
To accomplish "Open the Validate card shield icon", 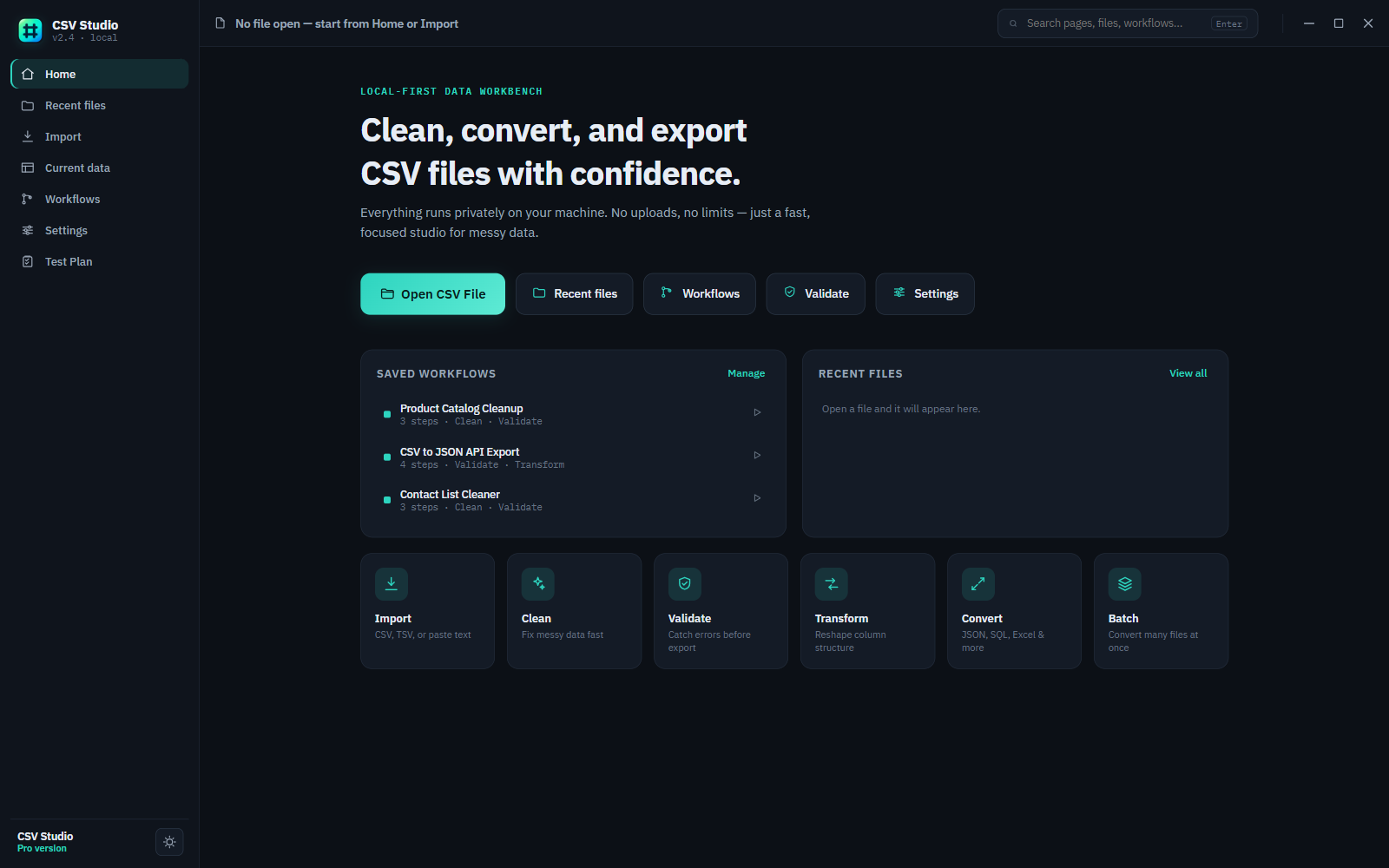I will [685, 584].
